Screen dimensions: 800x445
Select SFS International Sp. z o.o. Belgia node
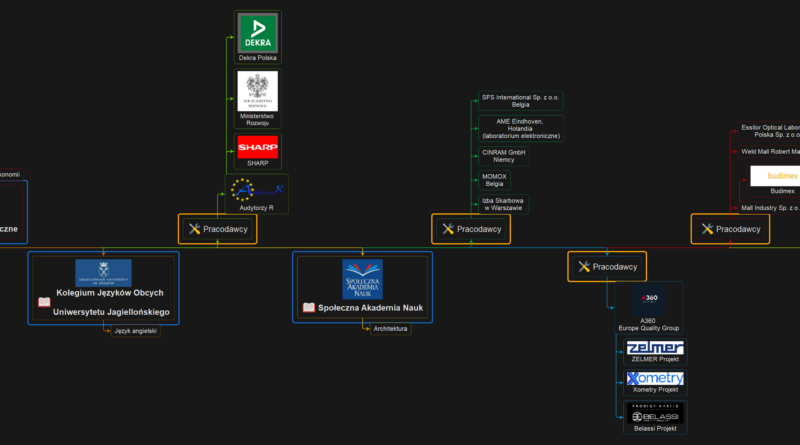click(520, 101)
